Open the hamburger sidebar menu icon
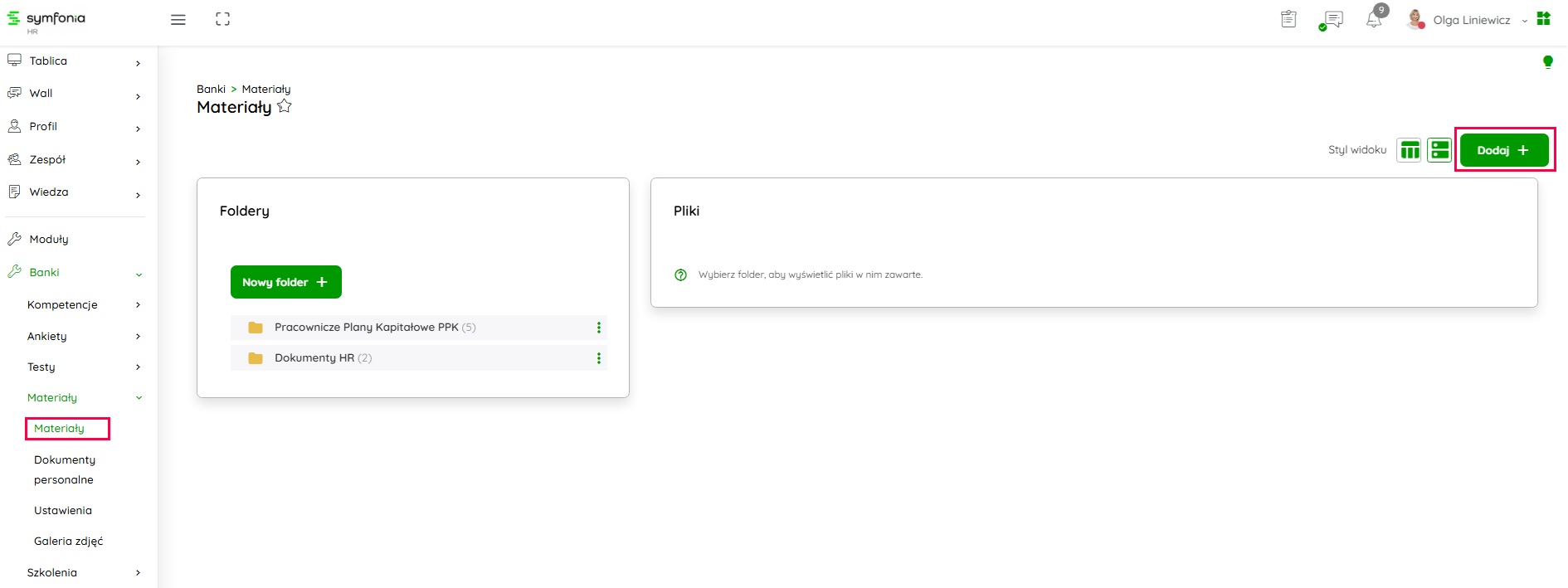 [x=178, y=20]
